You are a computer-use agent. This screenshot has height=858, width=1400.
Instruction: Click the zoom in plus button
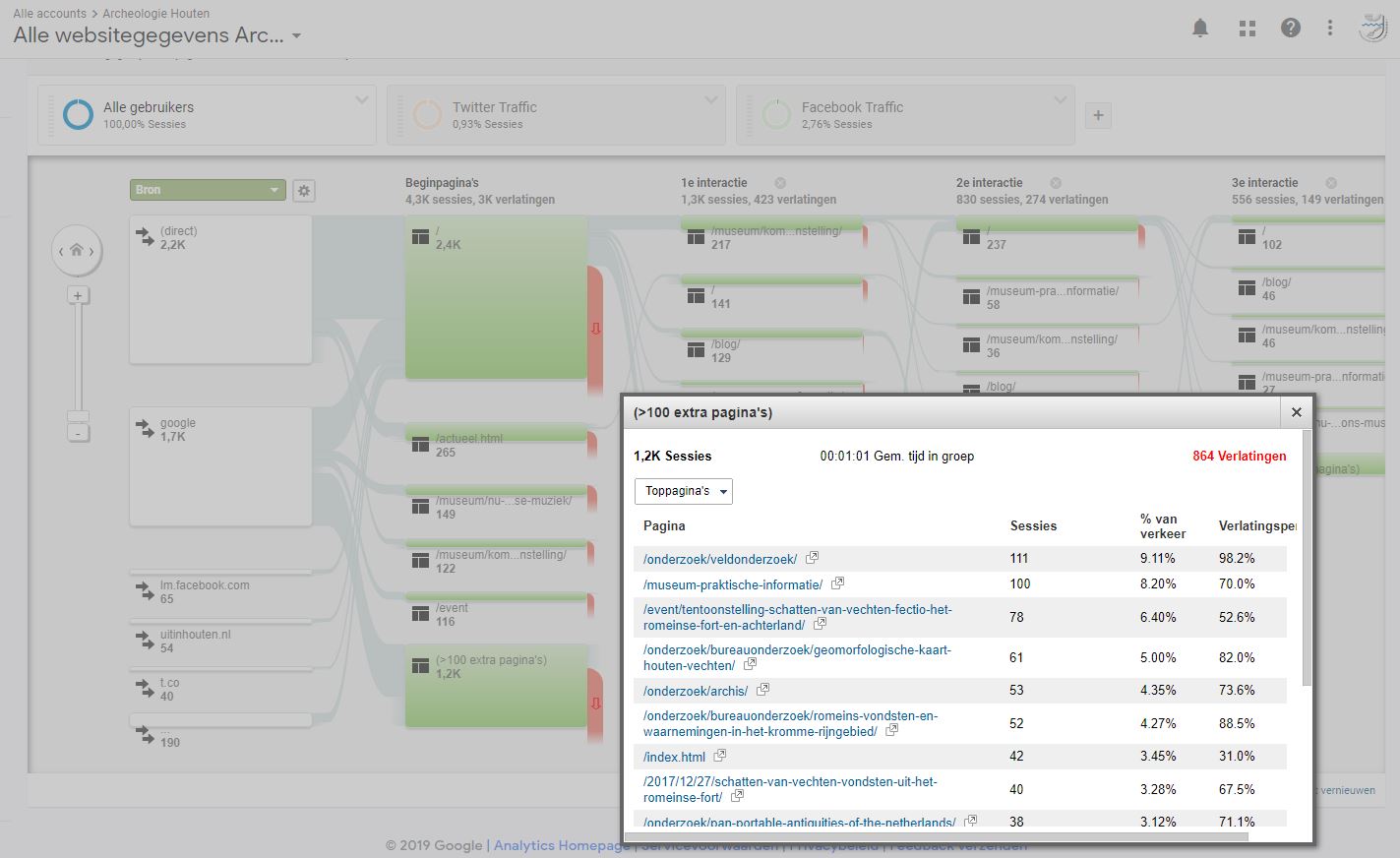[x=78, y=295]
